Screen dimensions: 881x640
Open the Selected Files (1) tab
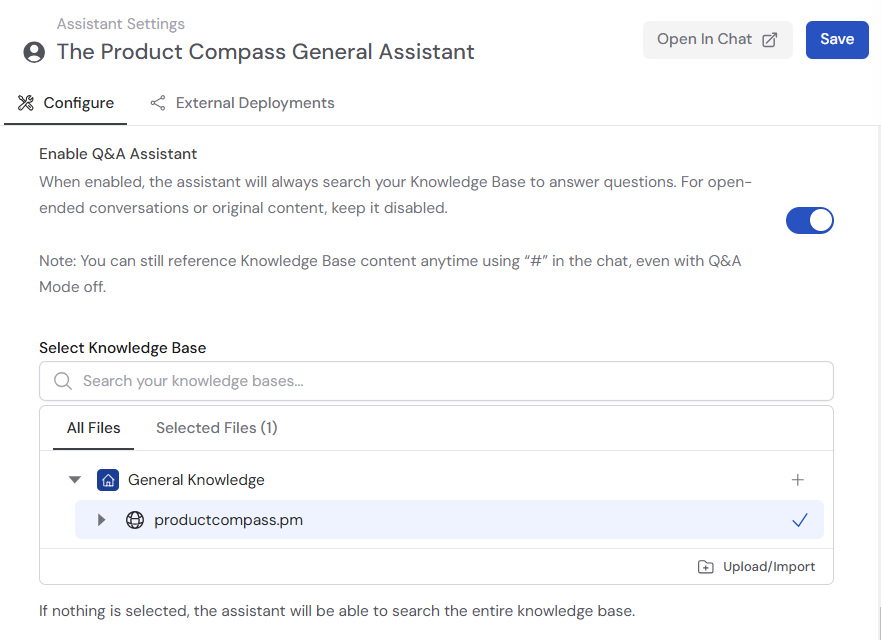[216, 428]
